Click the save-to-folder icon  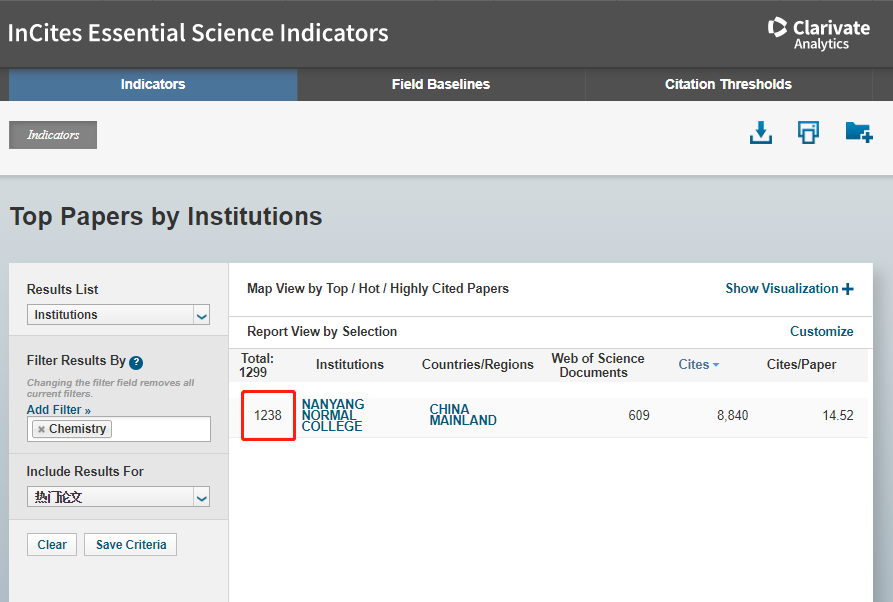[x=858, y=132]
